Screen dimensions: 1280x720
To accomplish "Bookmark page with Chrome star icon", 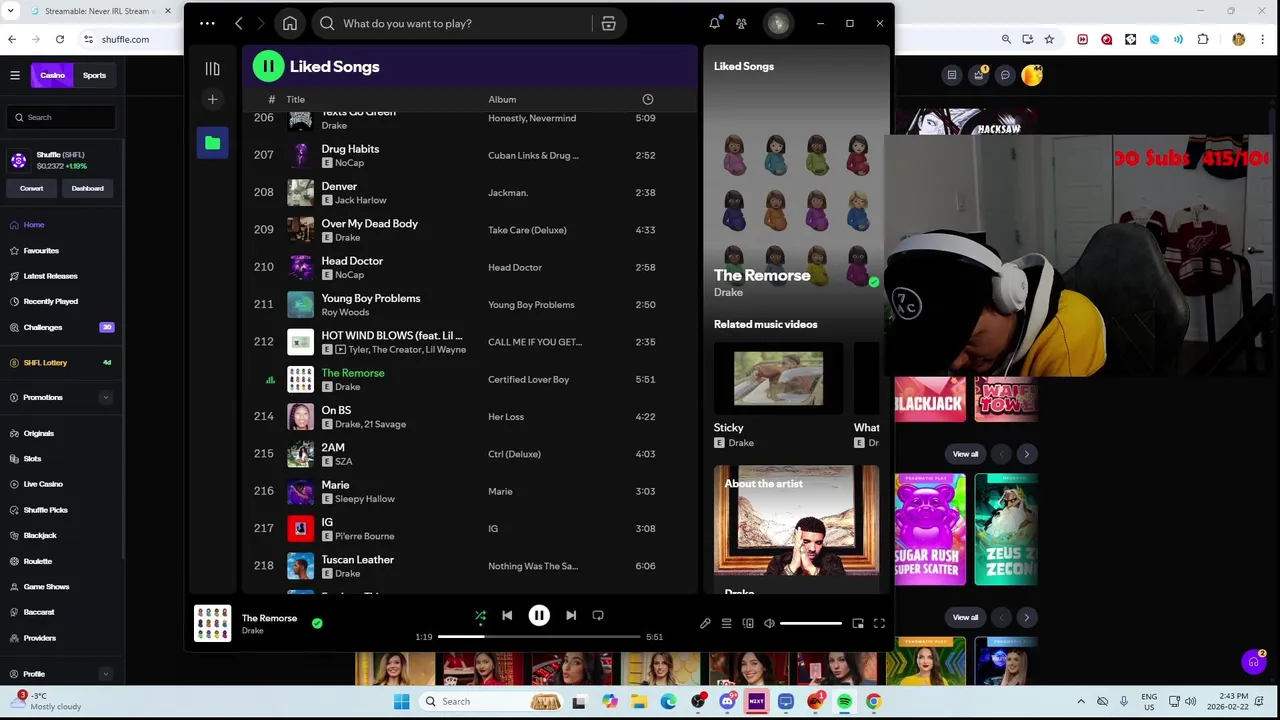I will (1049, 39).
